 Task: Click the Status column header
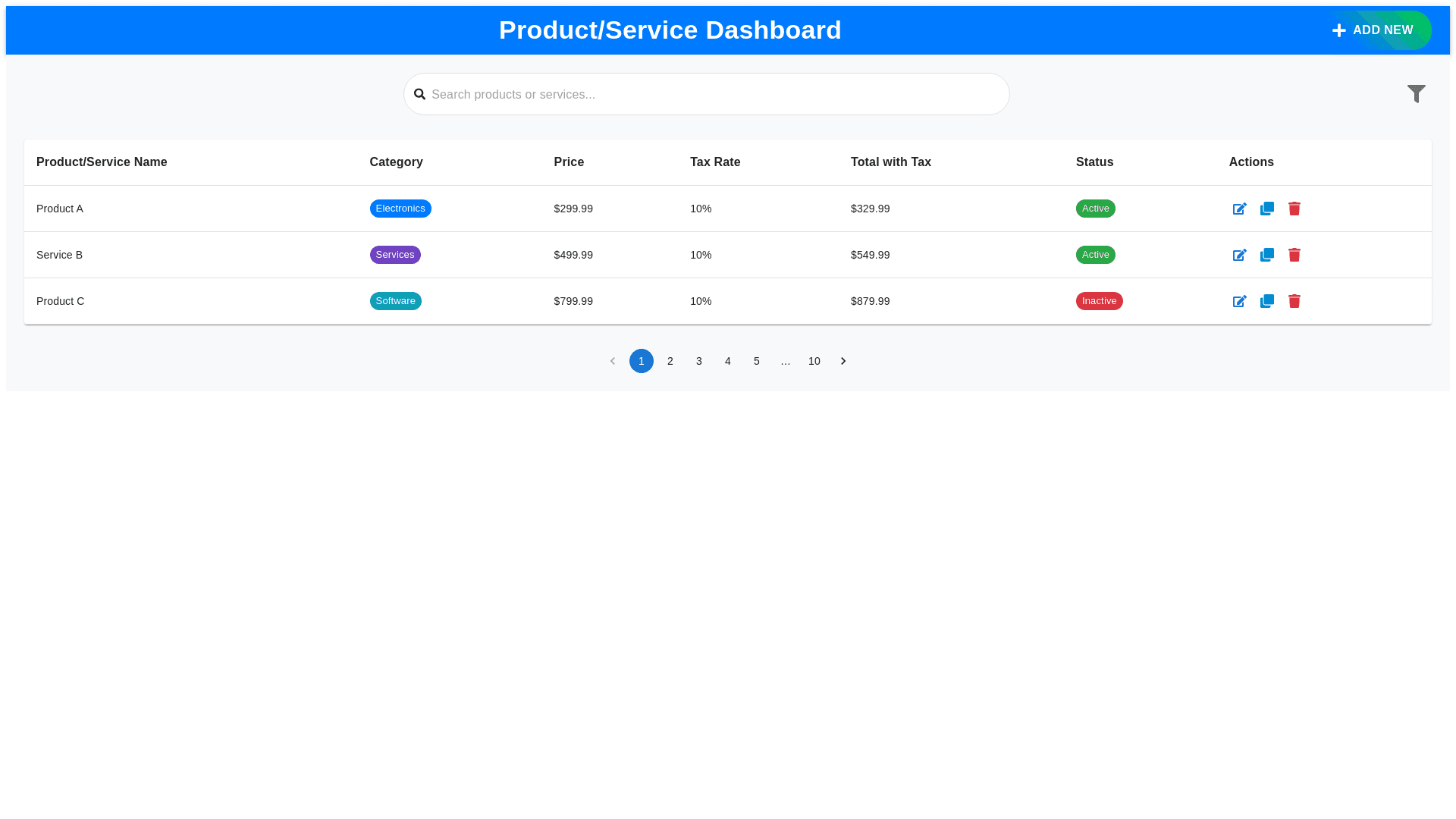[1094, 162]
